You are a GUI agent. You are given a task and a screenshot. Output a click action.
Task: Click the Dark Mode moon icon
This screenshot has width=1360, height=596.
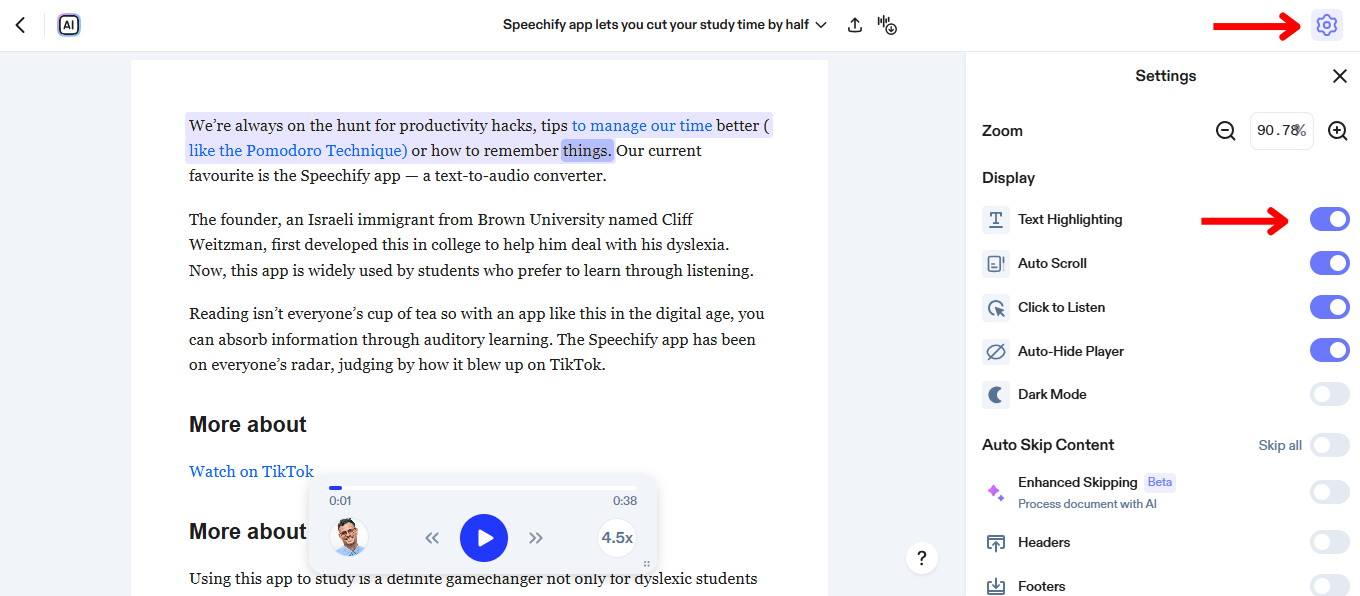coord(993,394)
